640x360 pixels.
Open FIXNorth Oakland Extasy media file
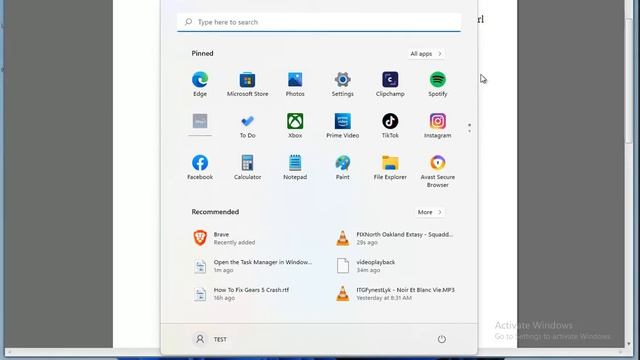[x=396, y=238]
